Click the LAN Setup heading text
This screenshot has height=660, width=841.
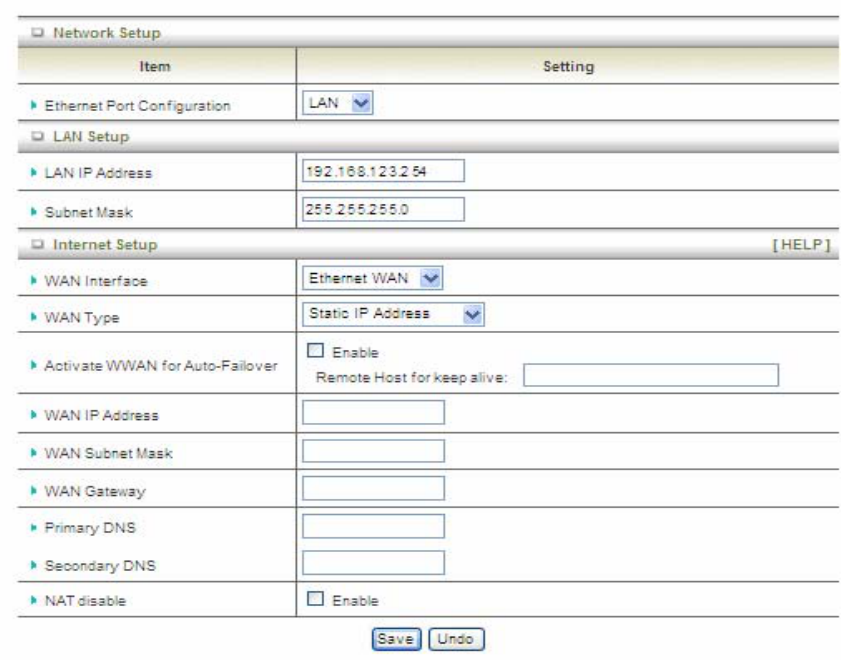point(91,136)
